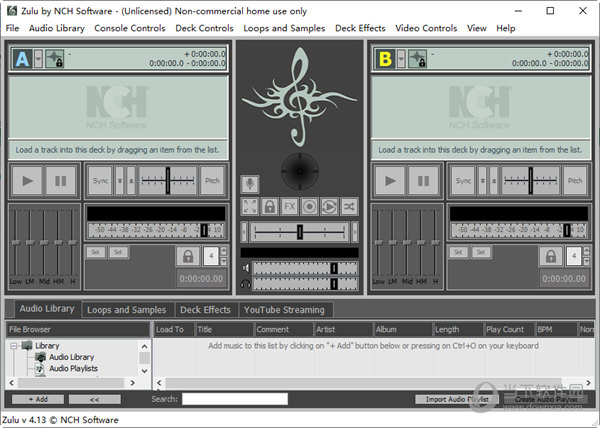Click the + Add button

pos(38,399)
